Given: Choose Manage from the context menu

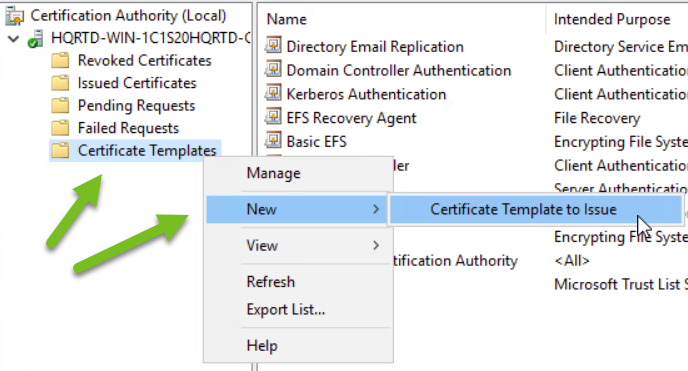Looking at the screenshot, I should coord(298,173).
